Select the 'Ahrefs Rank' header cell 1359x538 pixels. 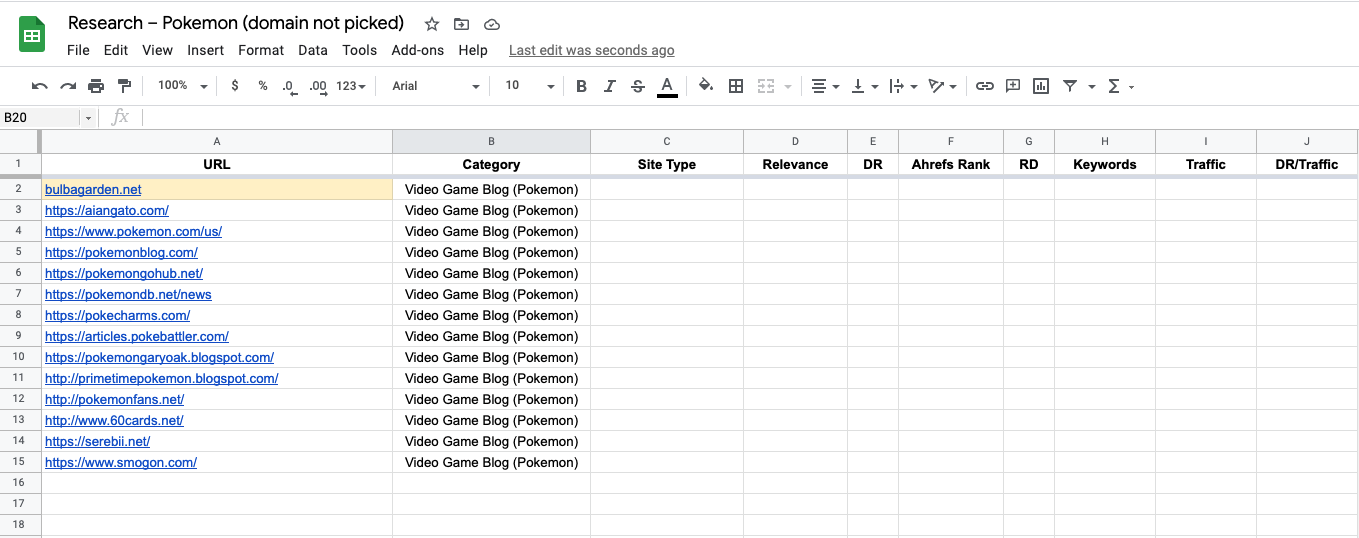[x=951, y=165]
